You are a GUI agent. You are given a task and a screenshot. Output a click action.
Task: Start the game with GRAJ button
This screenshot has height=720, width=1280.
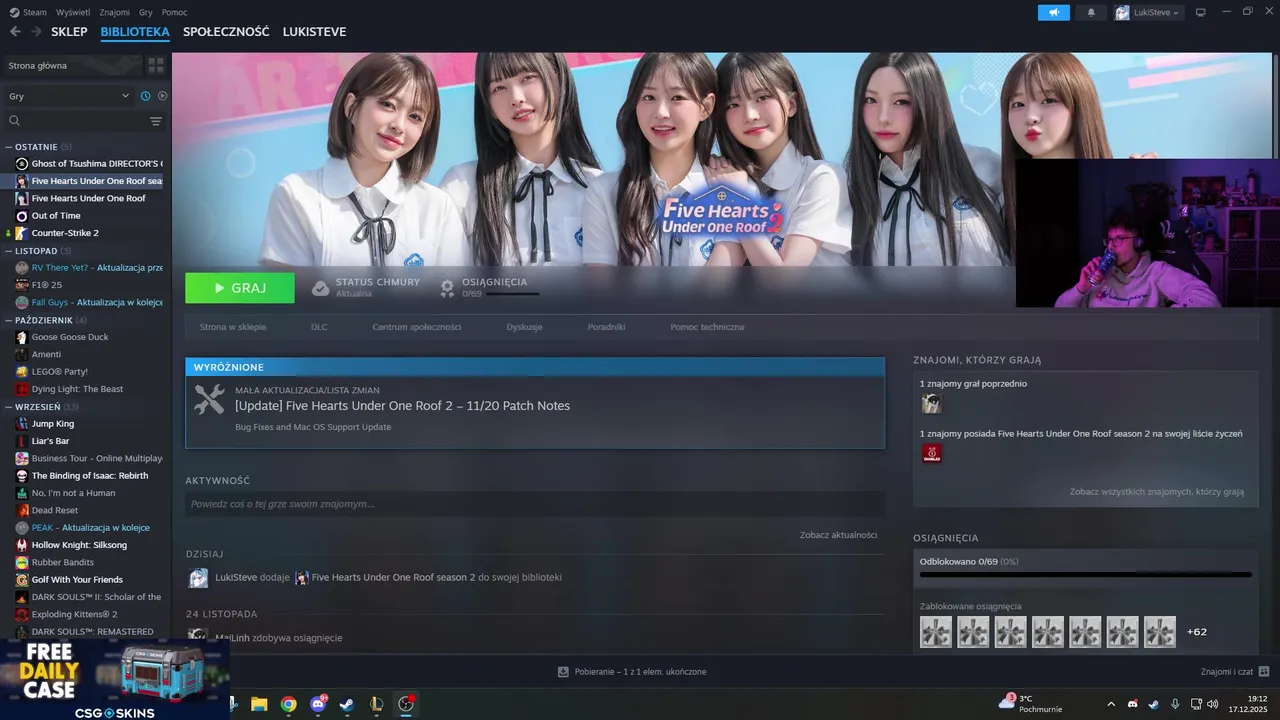pyautogui.click(x=240, y=288)
